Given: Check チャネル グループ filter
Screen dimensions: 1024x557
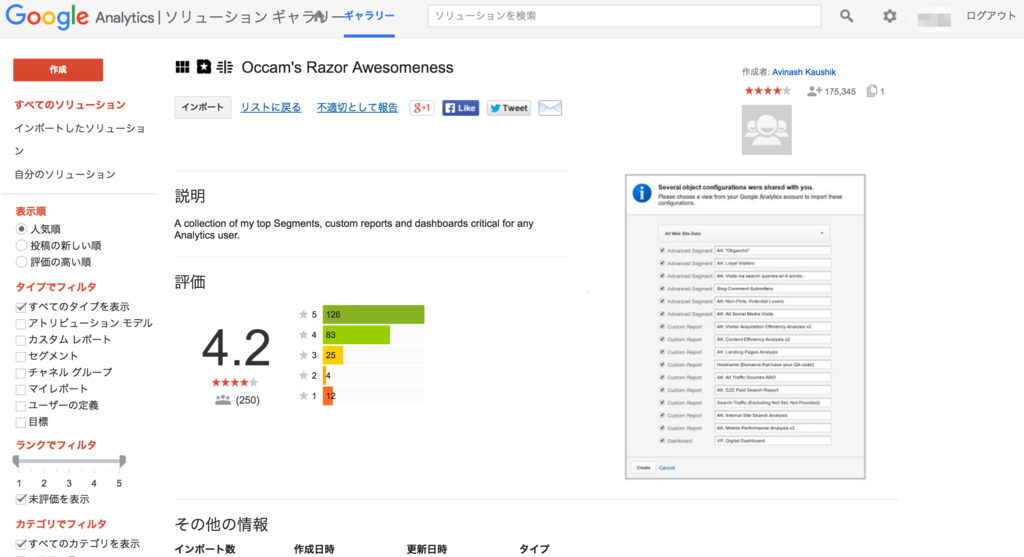Looking at the screenshot, I should pos(21,373).
